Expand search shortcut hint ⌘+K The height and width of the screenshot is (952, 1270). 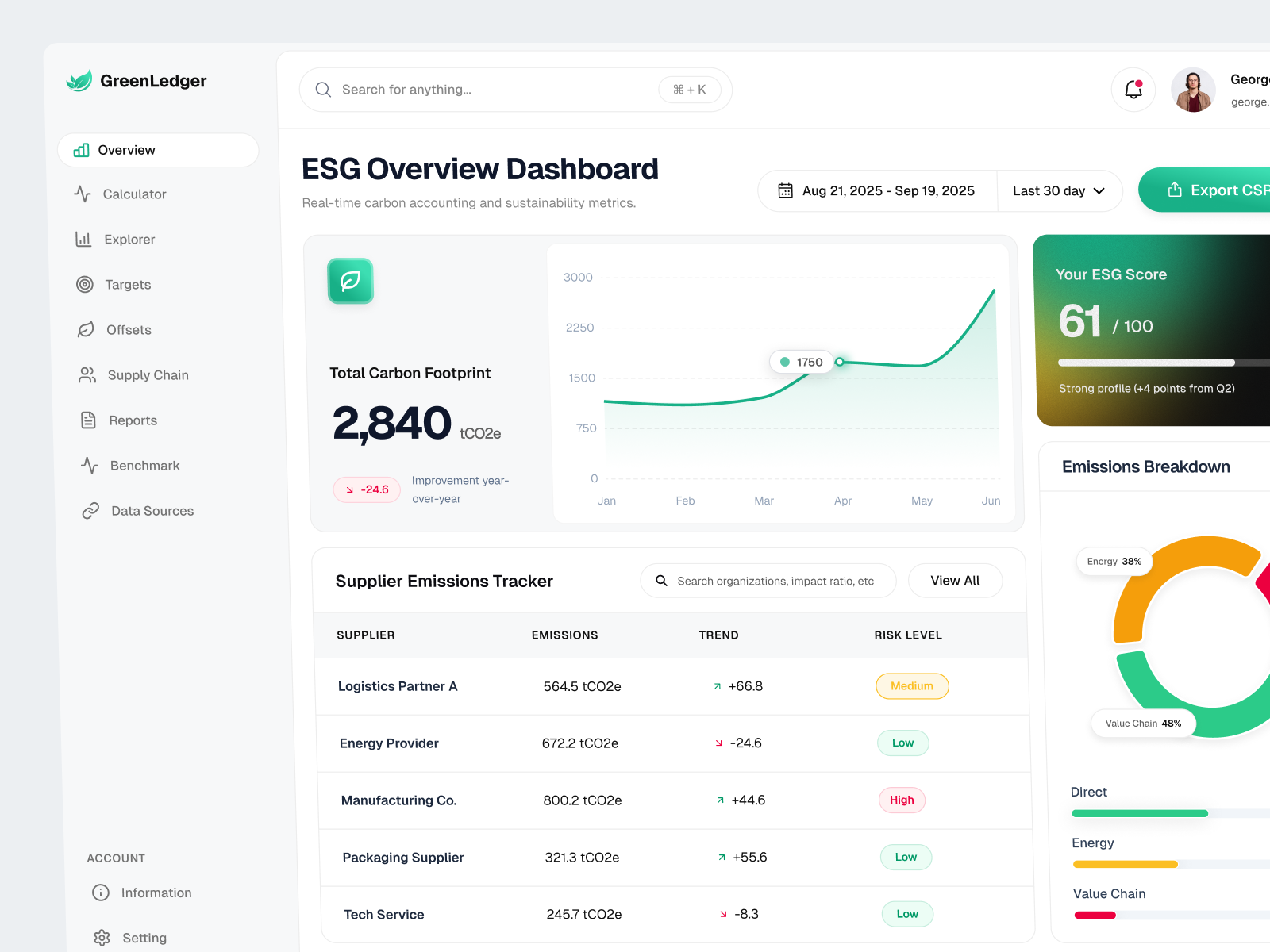coord(687,89)
